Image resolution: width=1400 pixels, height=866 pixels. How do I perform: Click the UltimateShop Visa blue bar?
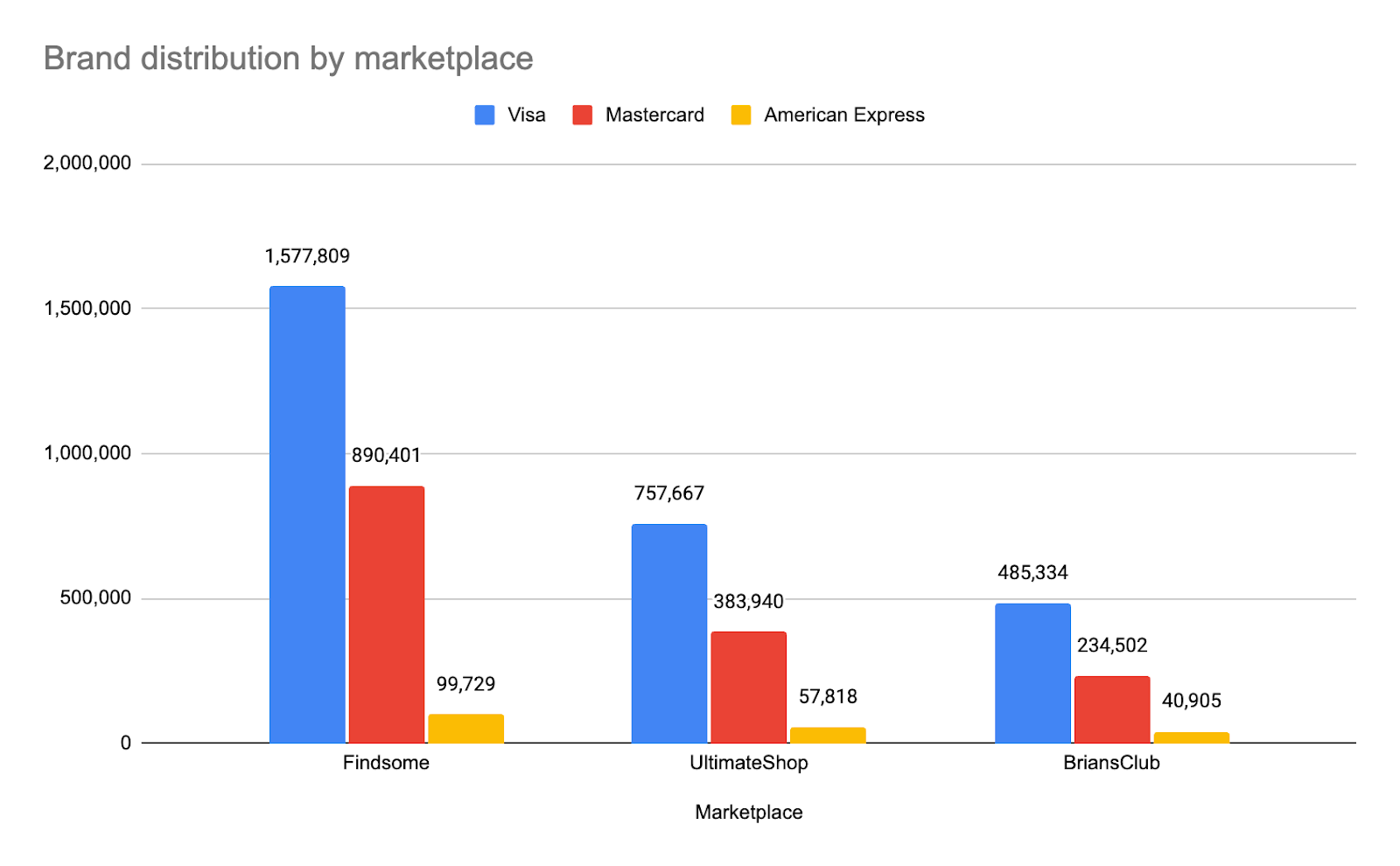click(x=669, y=633)
